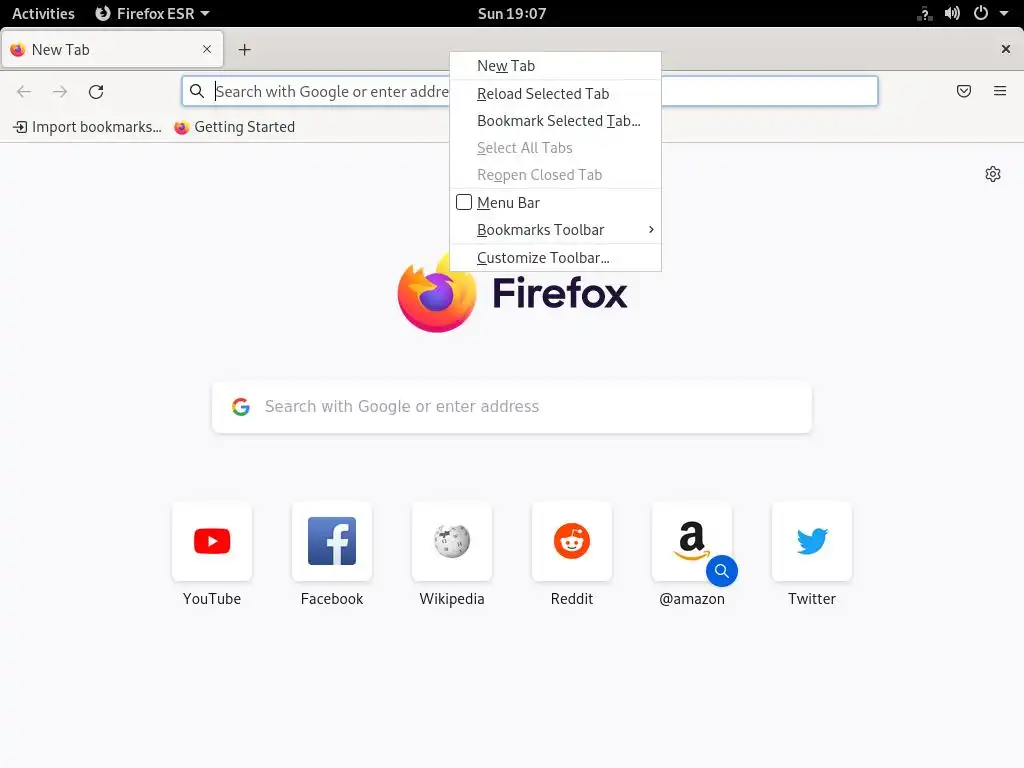Choose New Tab from the context menu
Viewport: 1024px width, 768px height.
click(556, 66)
